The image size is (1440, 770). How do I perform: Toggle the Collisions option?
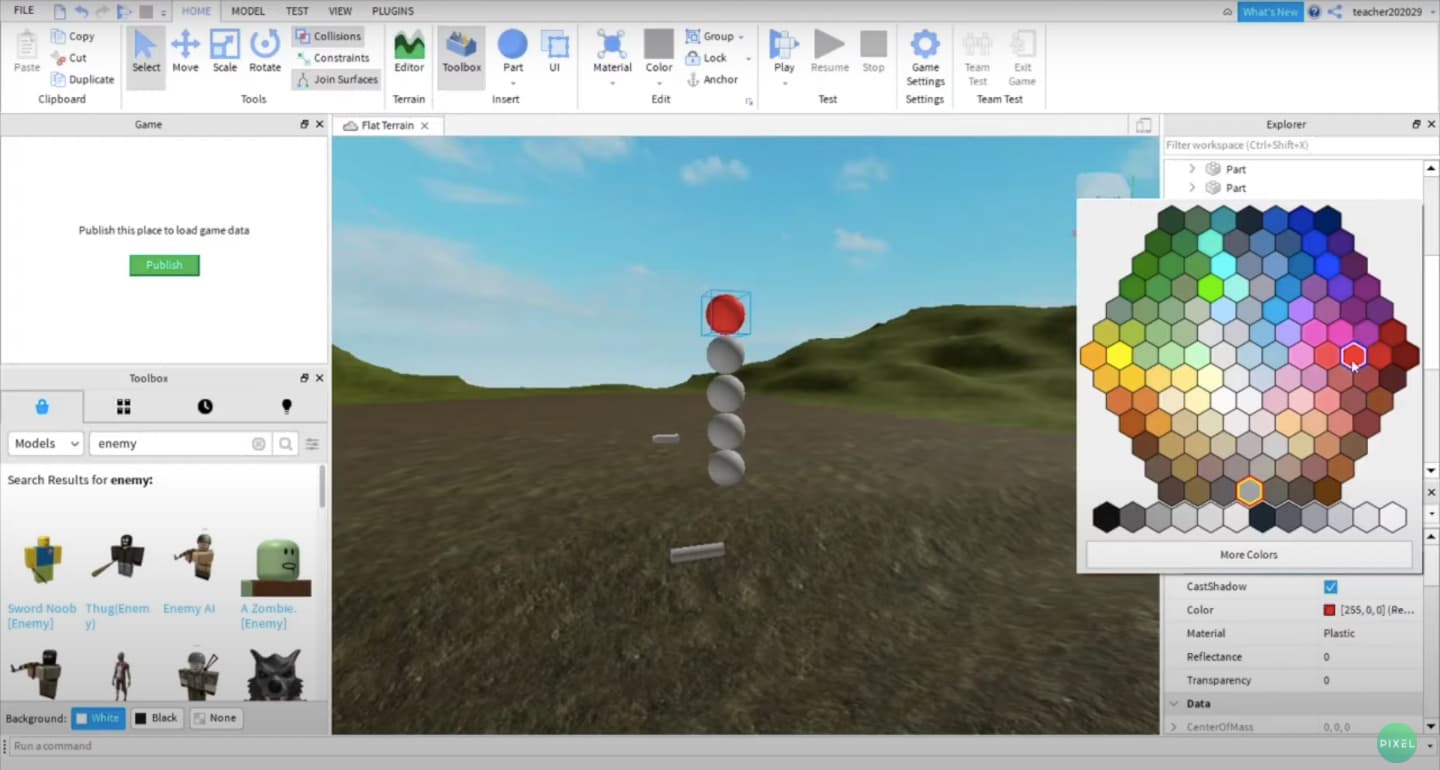tap(328, 36)
